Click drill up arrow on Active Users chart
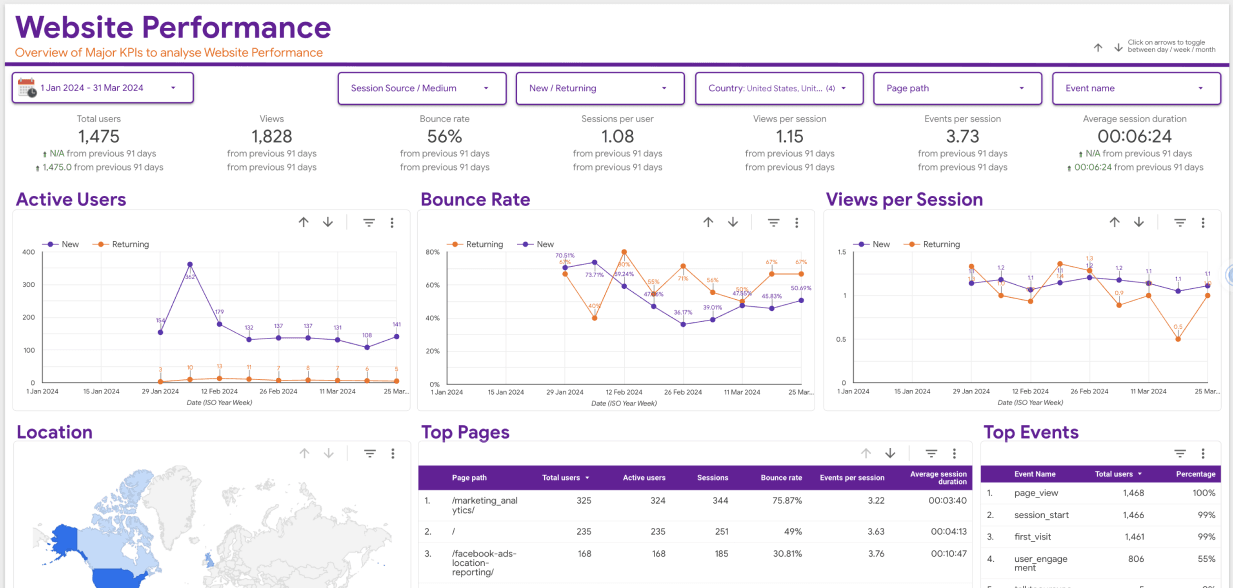This screenshot has height=588, width=1233. tap(304, 222)
